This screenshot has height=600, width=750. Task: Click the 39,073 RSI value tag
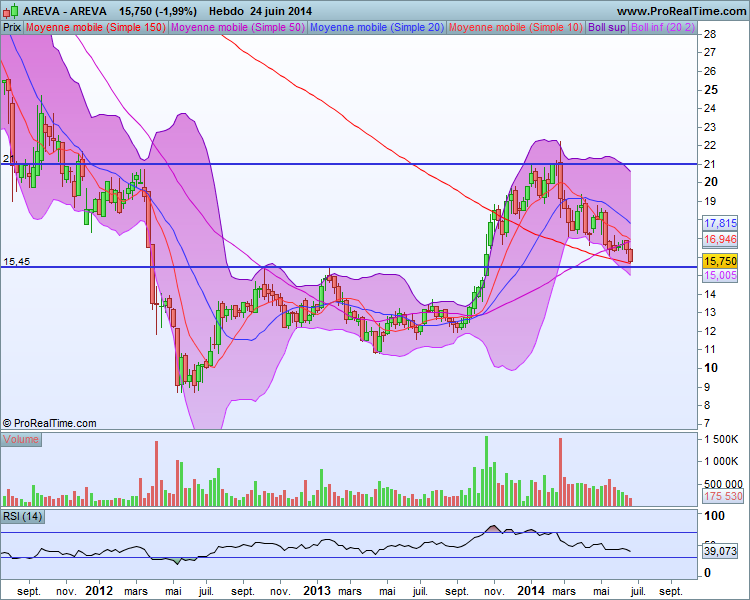pyautogui.click(x=720, y=551)
